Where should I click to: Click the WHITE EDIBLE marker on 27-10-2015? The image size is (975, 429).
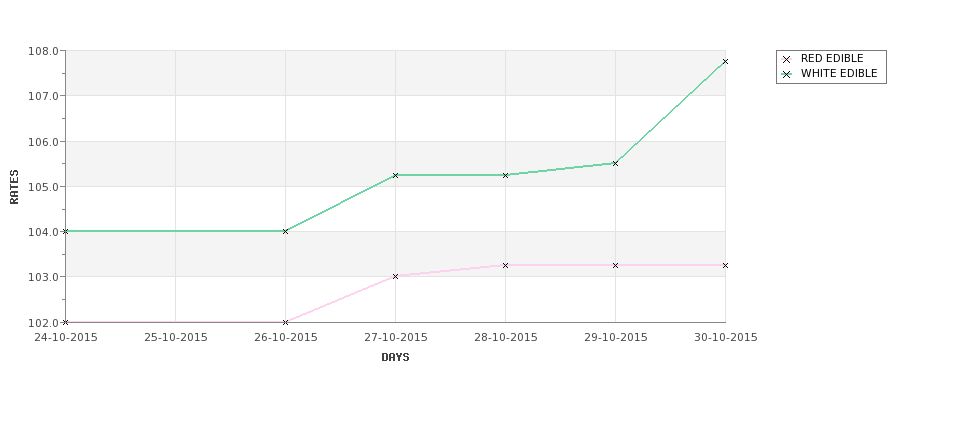[x=395, y=175]
